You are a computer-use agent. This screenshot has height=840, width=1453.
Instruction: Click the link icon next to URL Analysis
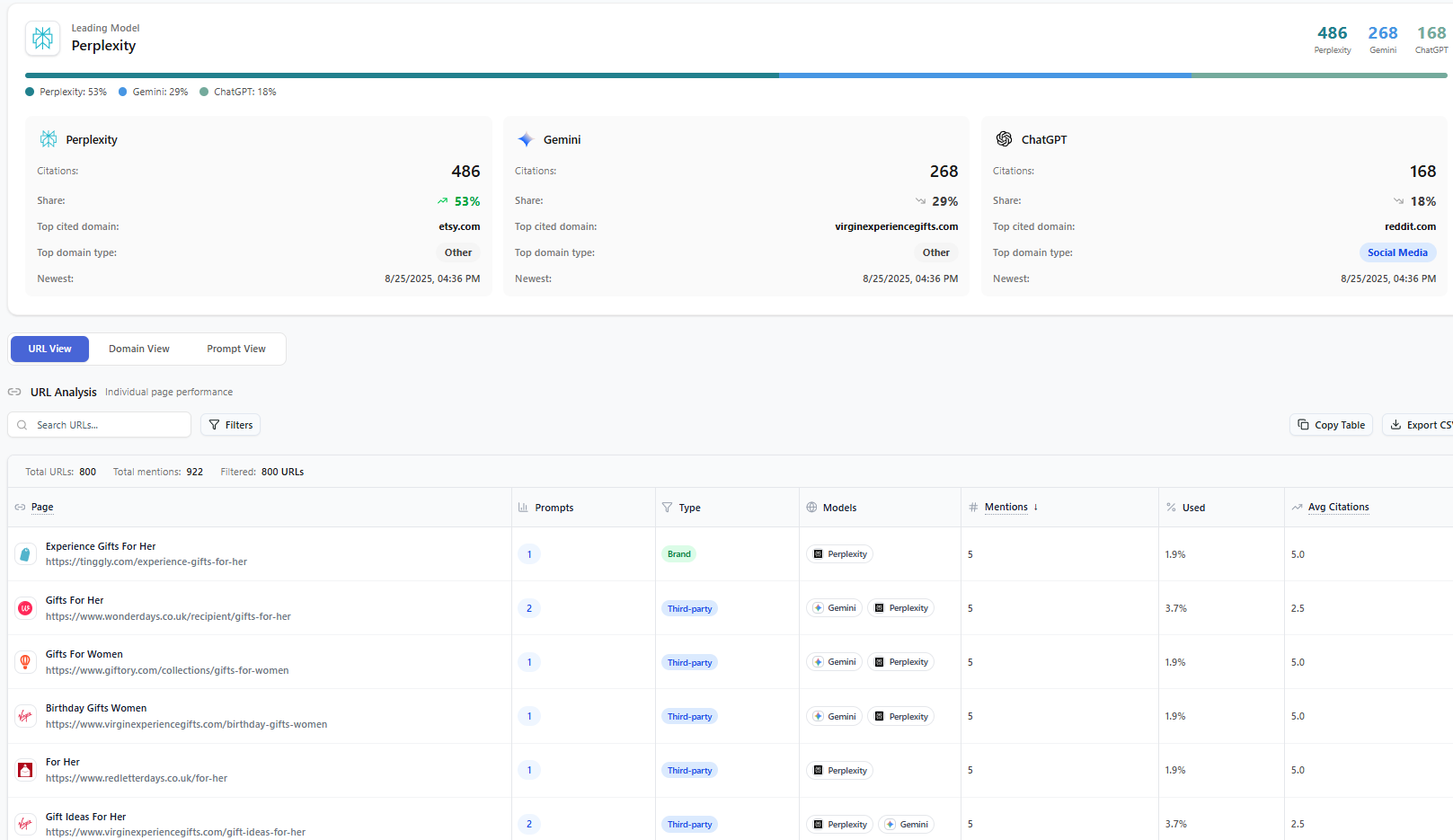pos(14,392)
